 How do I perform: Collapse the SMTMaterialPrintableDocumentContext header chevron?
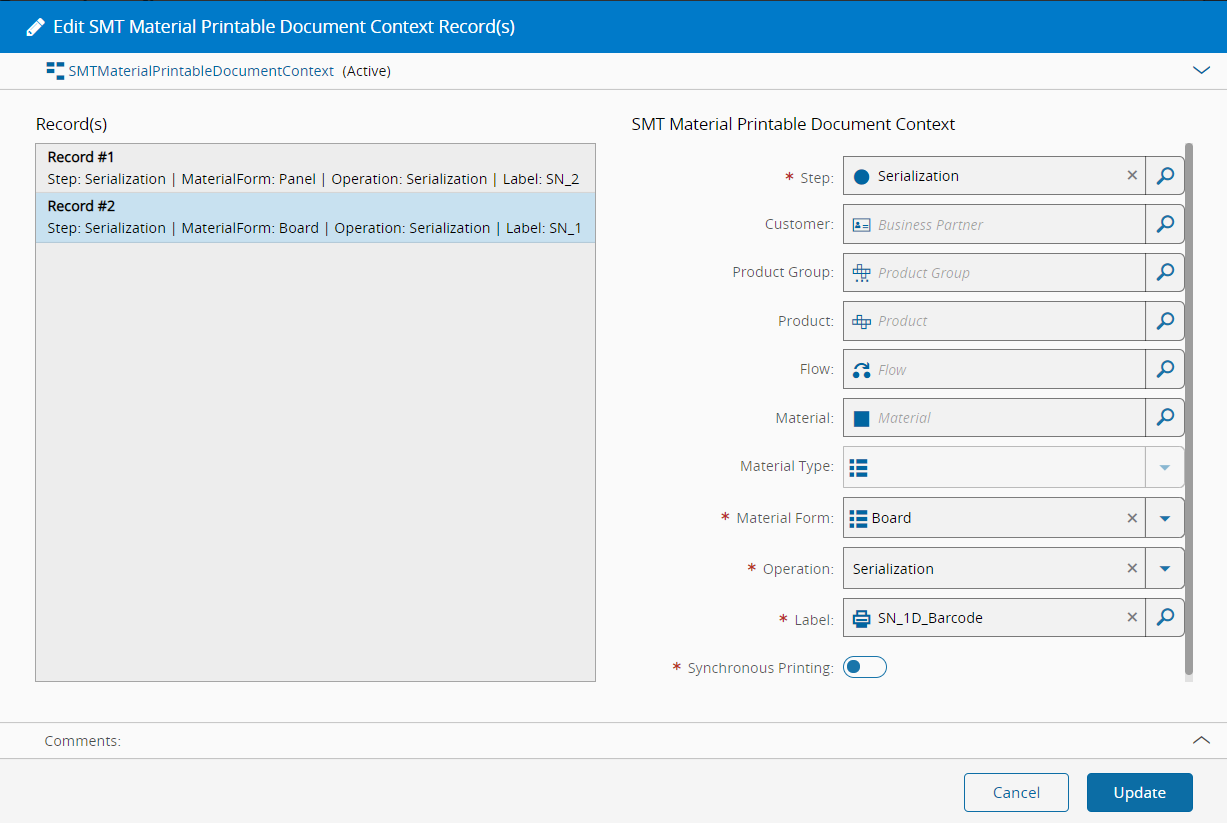click(x=1201, y=71)
